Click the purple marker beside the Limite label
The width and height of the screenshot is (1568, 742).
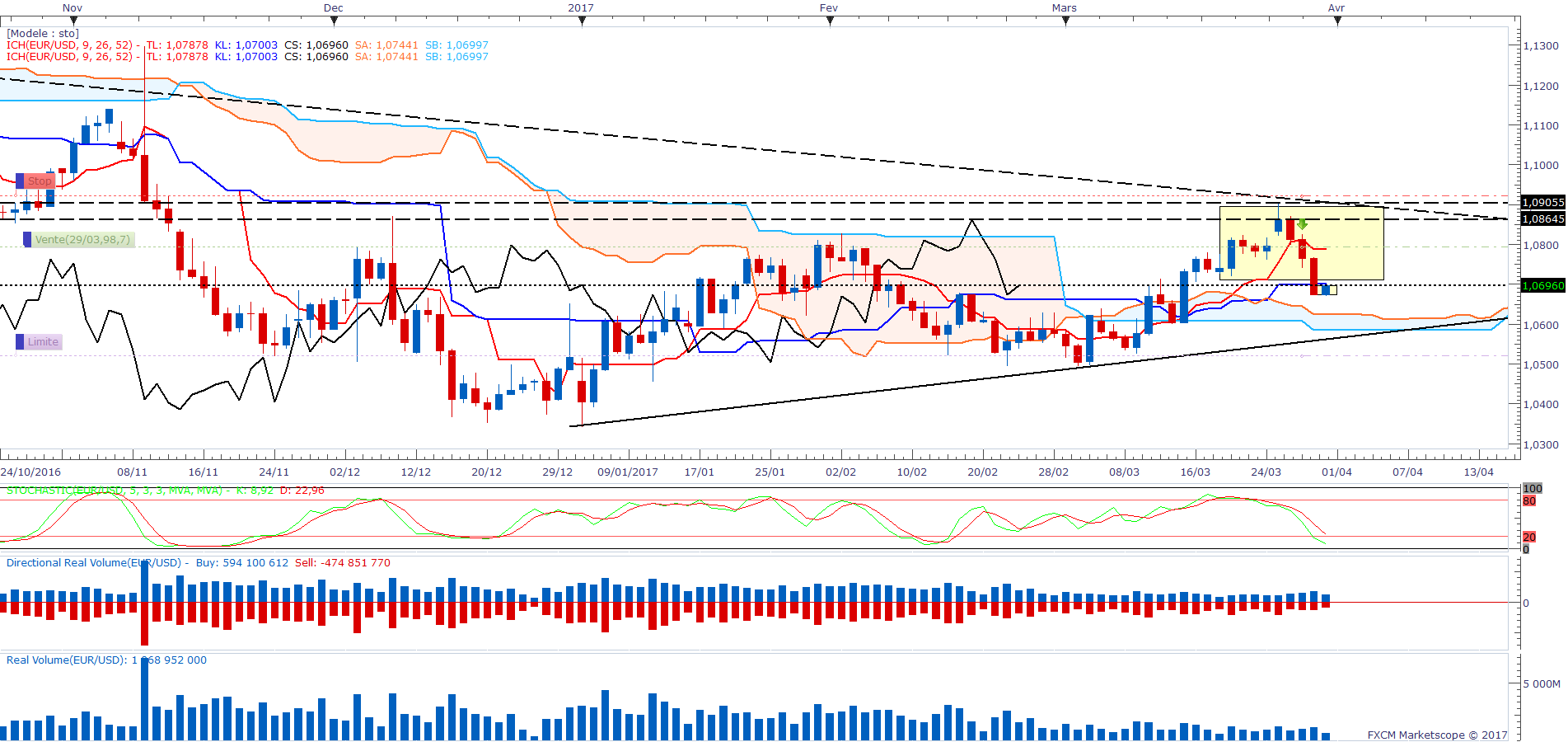(20, 342)
